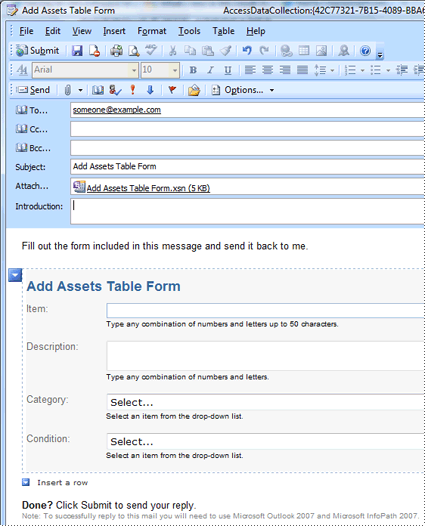Set high importance with the red exclamation
Screen dimensions: 425x526
tap(133, 90)
